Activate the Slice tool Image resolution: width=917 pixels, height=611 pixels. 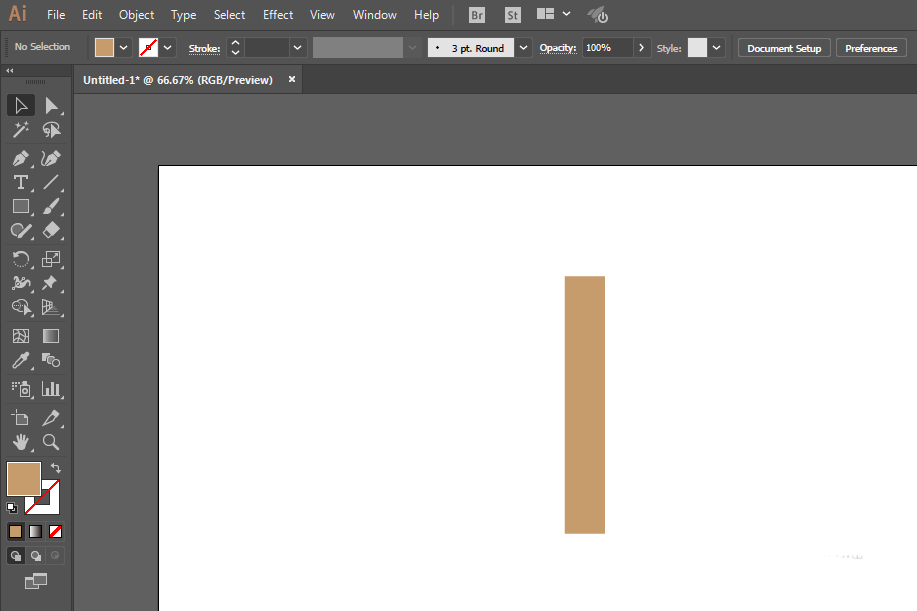click(51, 418)
